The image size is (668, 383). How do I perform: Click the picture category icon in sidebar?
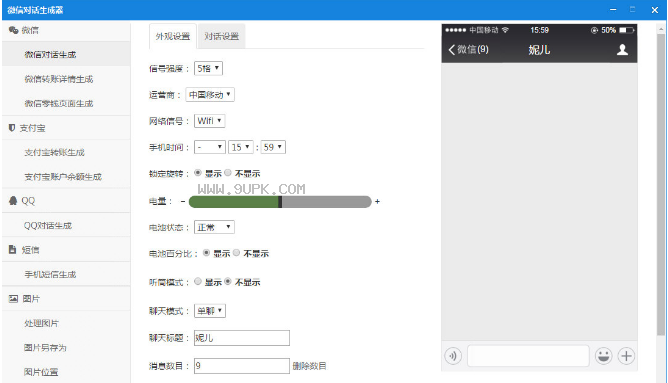point(13,299)
